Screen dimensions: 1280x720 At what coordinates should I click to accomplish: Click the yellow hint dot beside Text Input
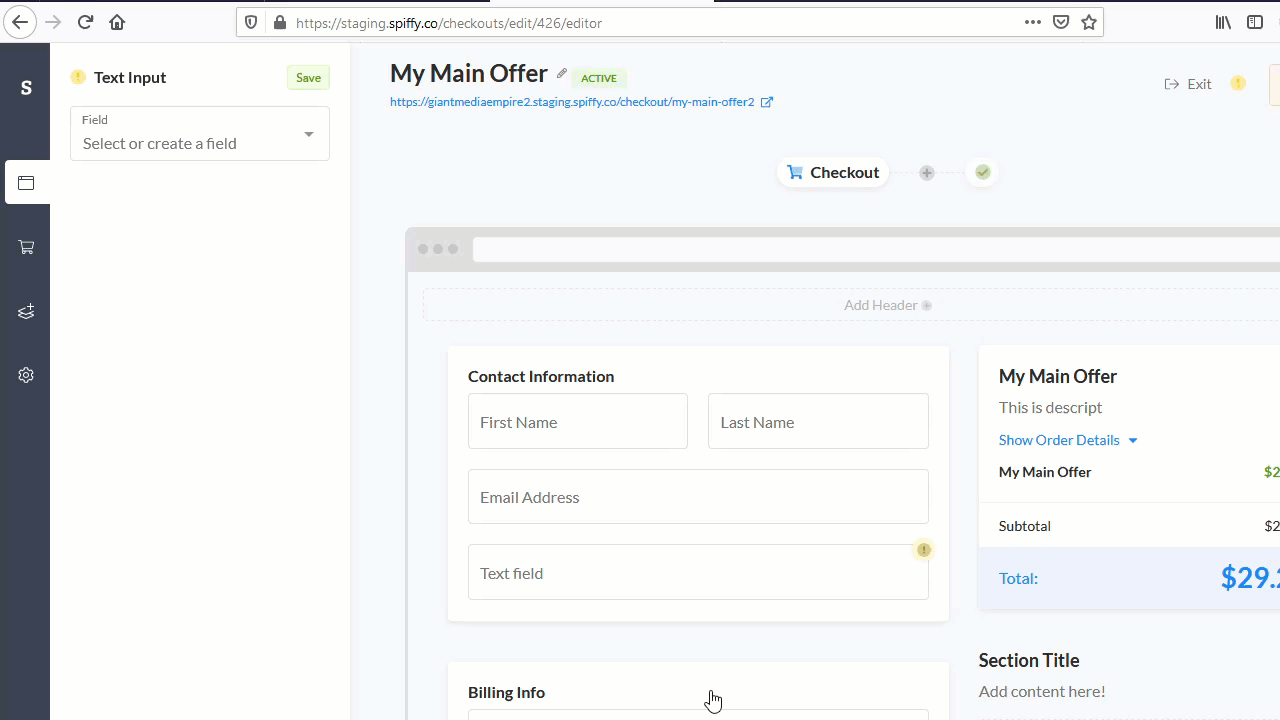click(78, 77)
